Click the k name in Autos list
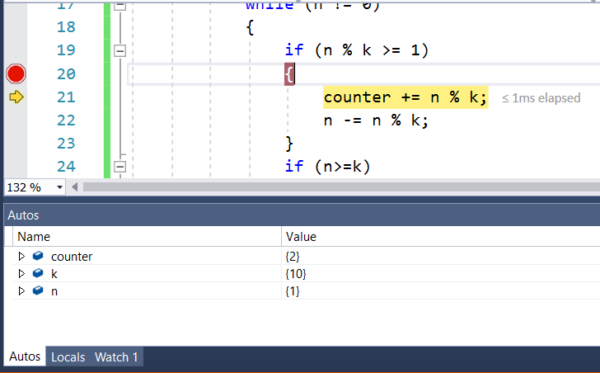The height and width of the screenshot is (373, 600). [x=54, y=274]
